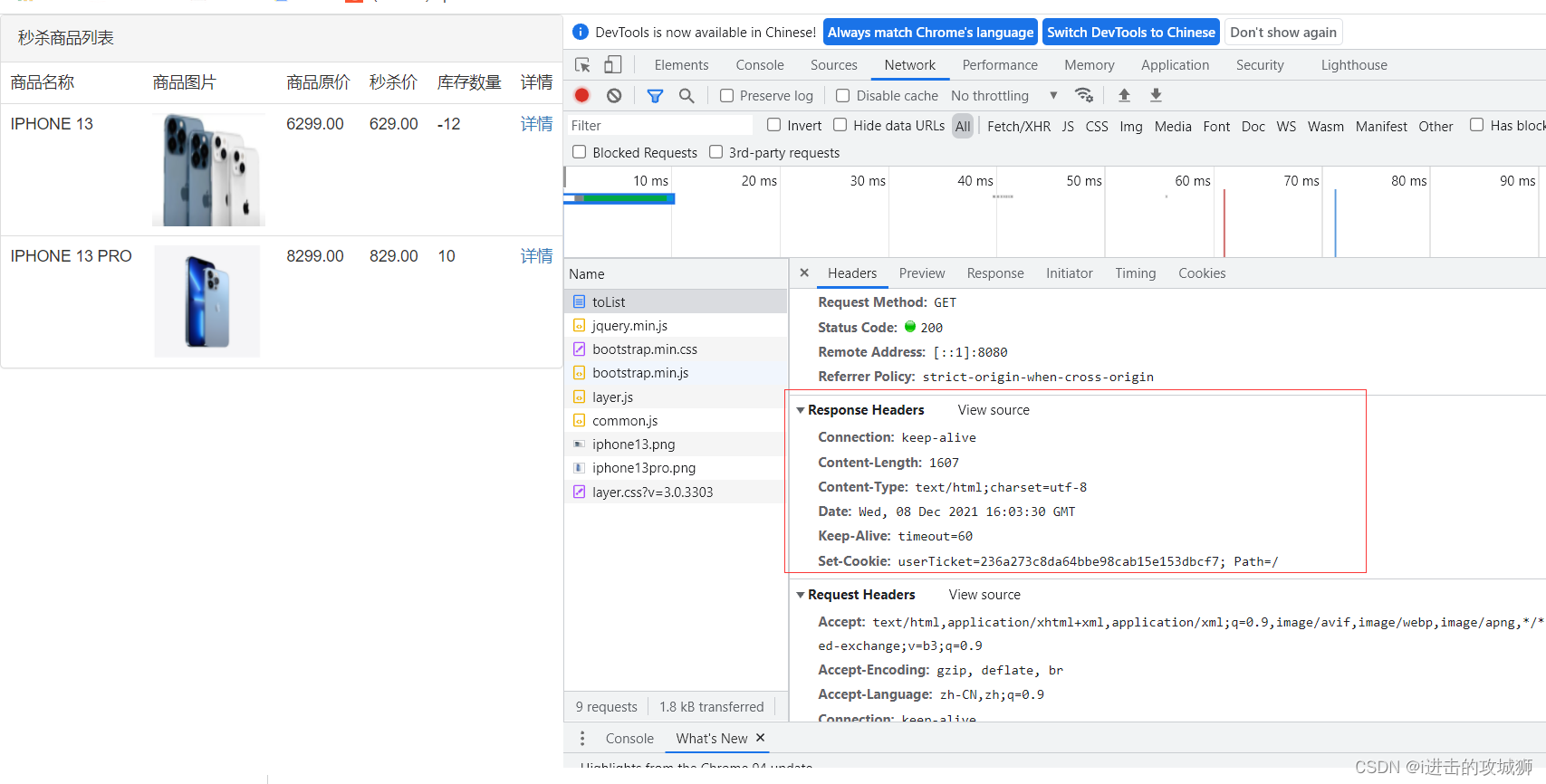
Task: Check the Has blocked cookies checkbox
Action: (x=1477, y=125)
